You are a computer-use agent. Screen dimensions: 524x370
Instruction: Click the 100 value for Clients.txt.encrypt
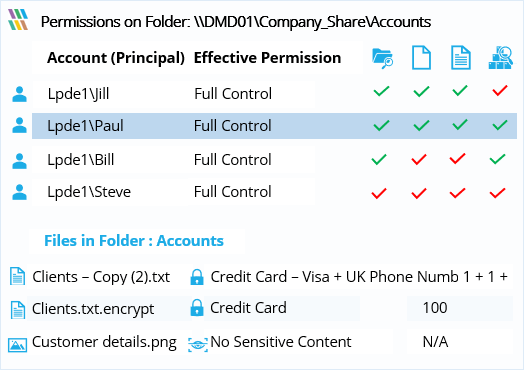point(435,307)
